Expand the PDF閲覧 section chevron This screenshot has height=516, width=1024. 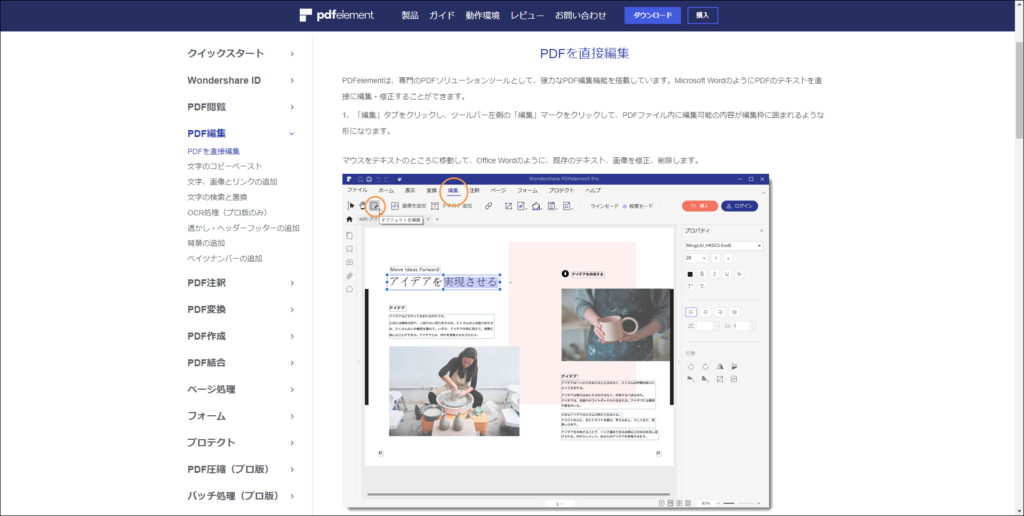click(292, 107)
